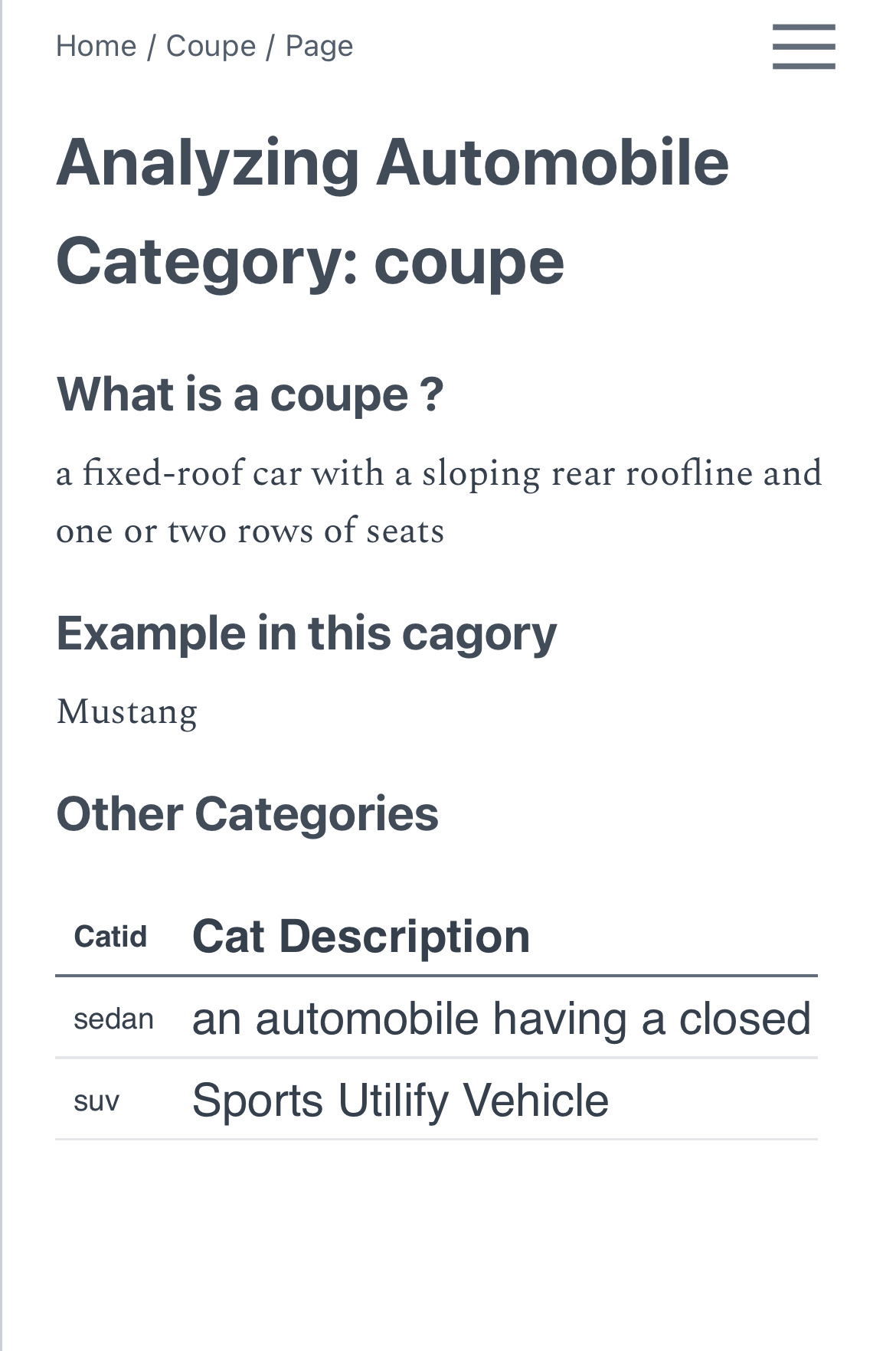Click the Catid column header
Viewport: 896px width, 1351px height.
[x=110, y=936]
